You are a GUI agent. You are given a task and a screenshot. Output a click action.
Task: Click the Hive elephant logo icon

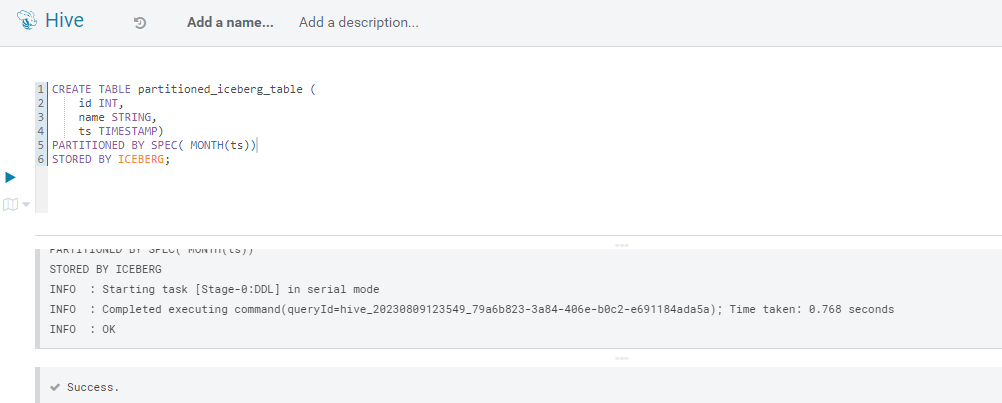(x=27, y=20)
